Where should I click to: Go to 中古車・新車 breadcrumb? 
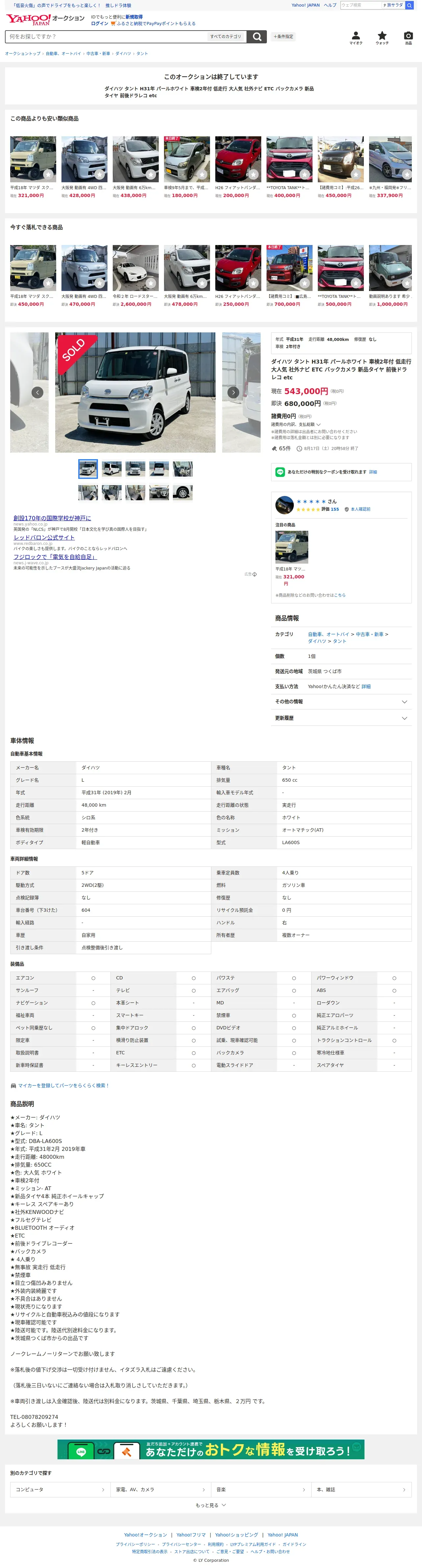(98, 54)
